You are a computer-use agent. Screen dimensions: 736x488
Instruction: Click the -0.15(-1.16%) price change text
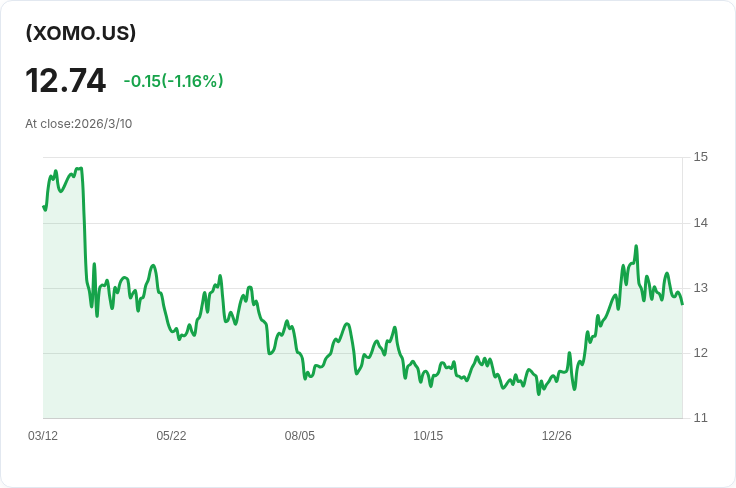(x=173, y=81)
